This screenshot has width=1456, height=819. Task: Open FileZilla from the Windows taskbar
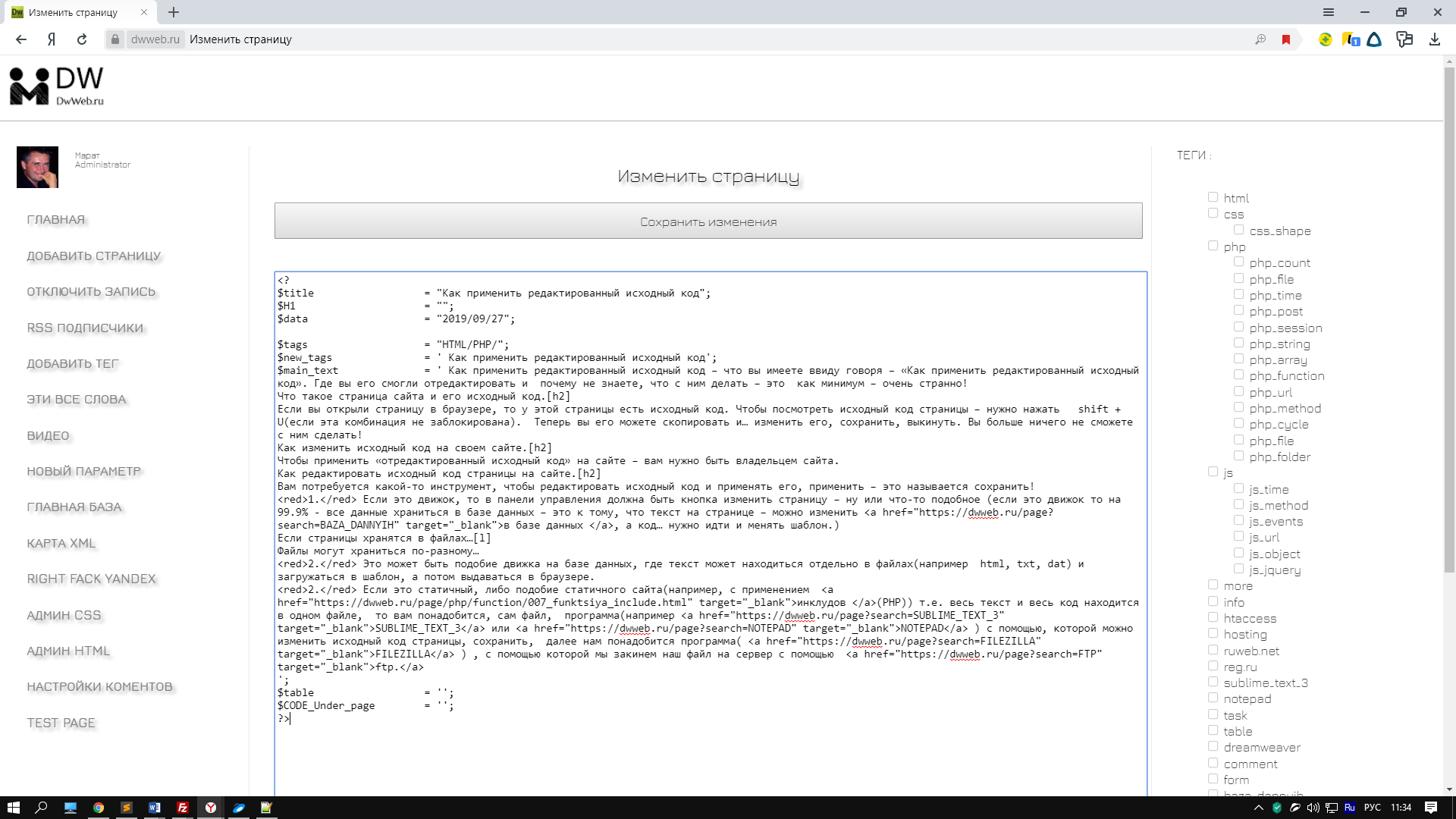183,808
